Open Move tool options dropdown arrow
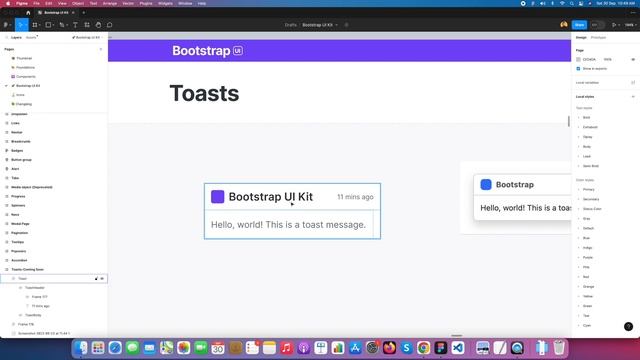Image resolution: width=640 pixels, height=360 pixels. (26, 25)
